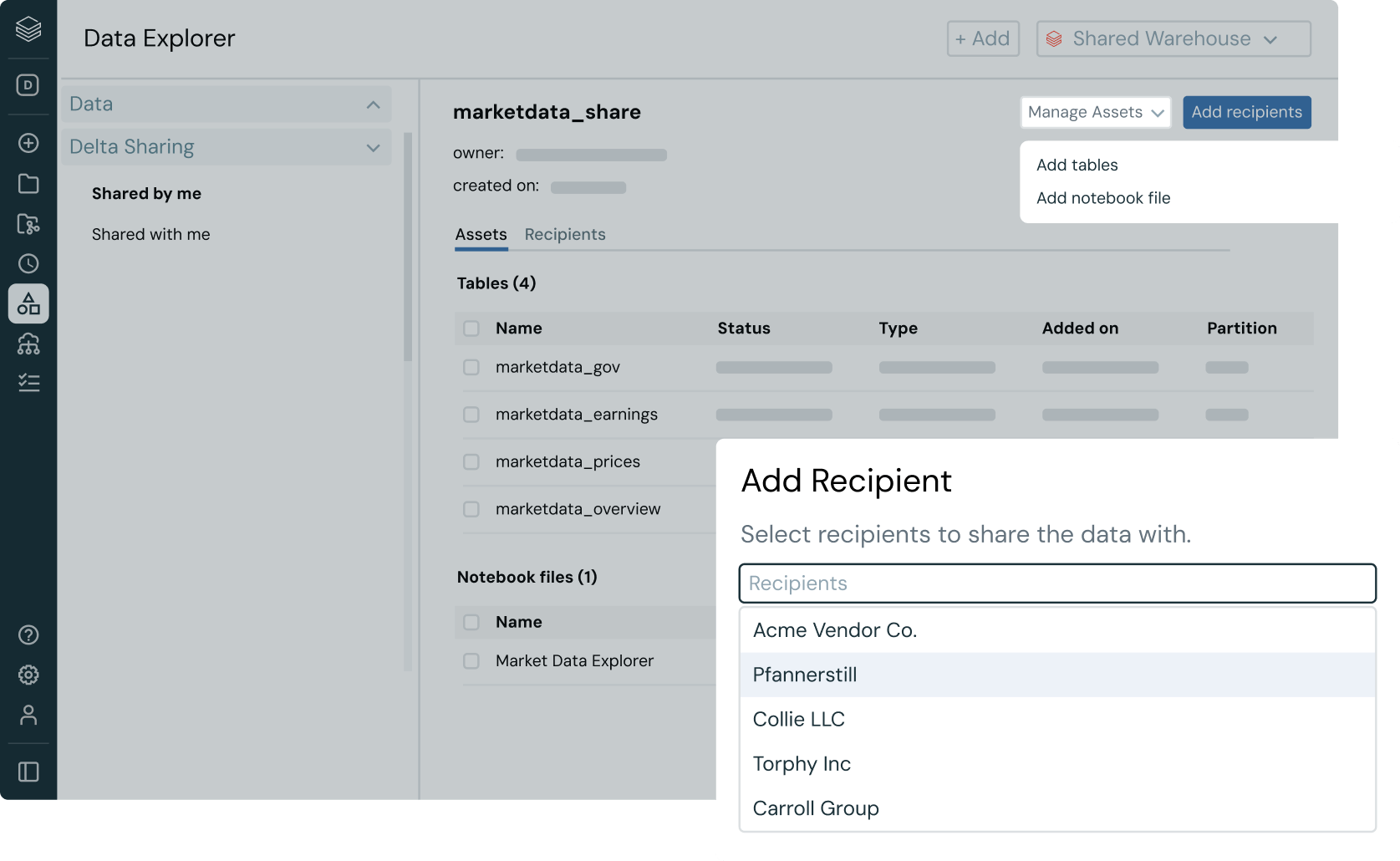Check the marketdata_prices table checkbox

click(471, 462)
